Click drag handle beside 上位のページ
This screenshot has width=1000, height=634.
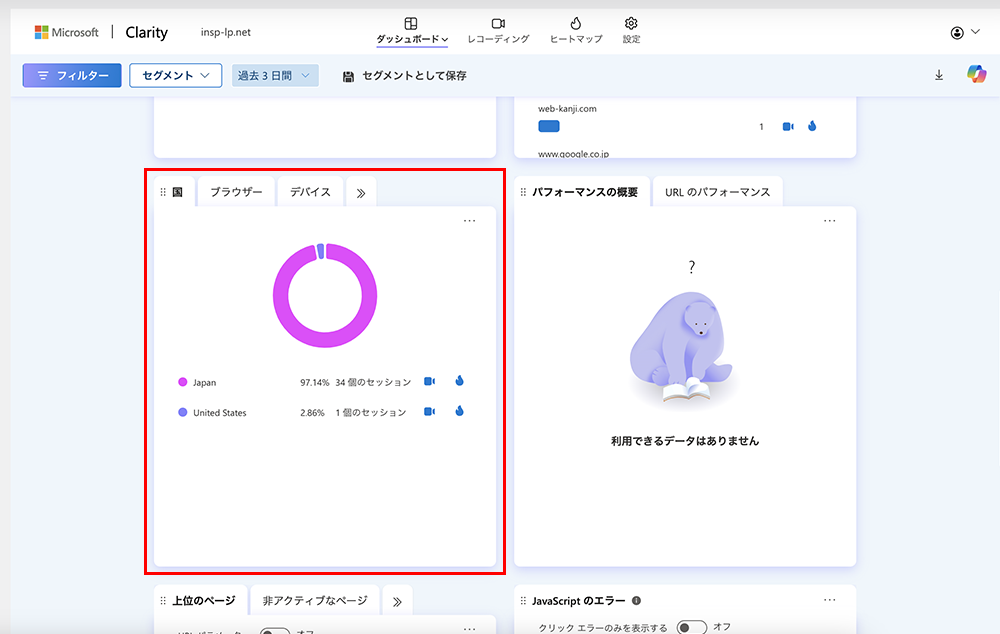(x=163, y=601)
